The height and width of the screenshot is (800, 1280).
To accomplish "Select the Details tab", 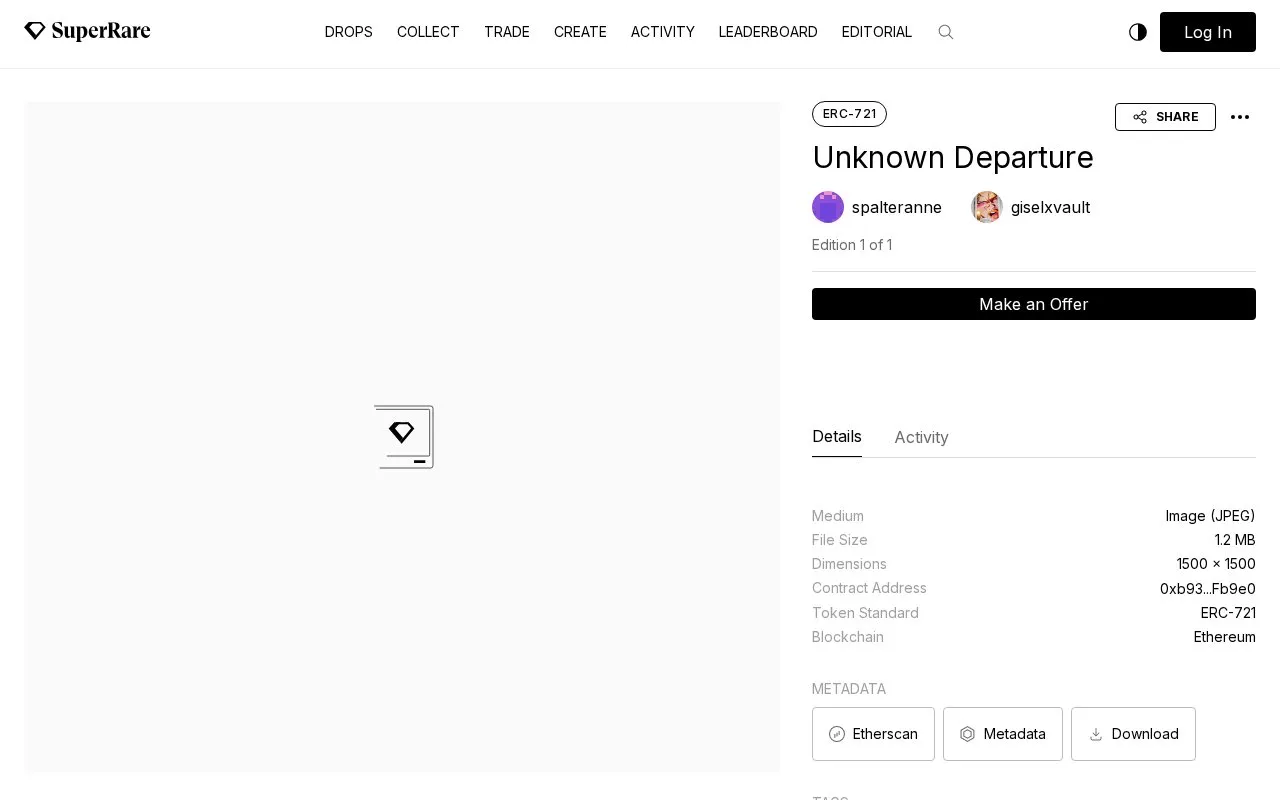I will (837, 437).
